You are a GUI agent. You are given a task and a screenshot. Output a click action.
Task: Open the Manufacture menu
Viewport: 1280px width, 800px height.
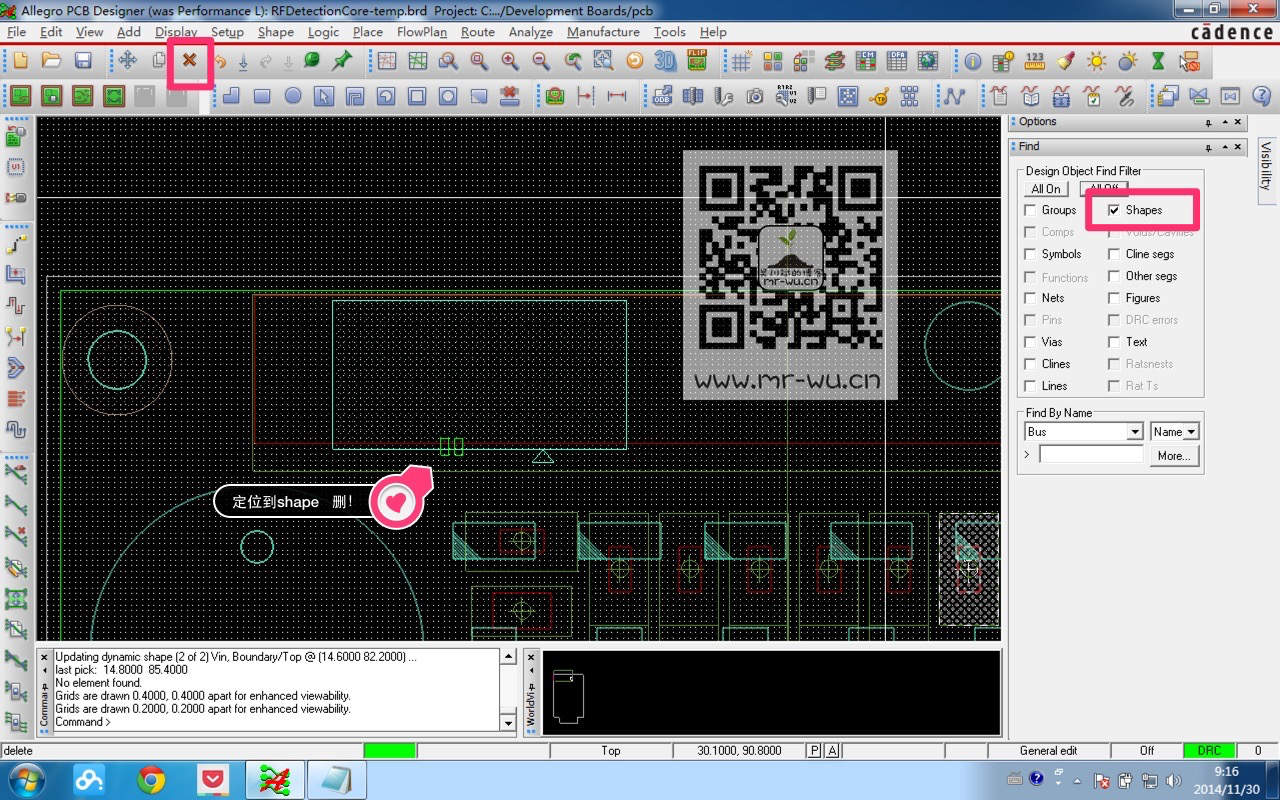[x=603, y=32]
